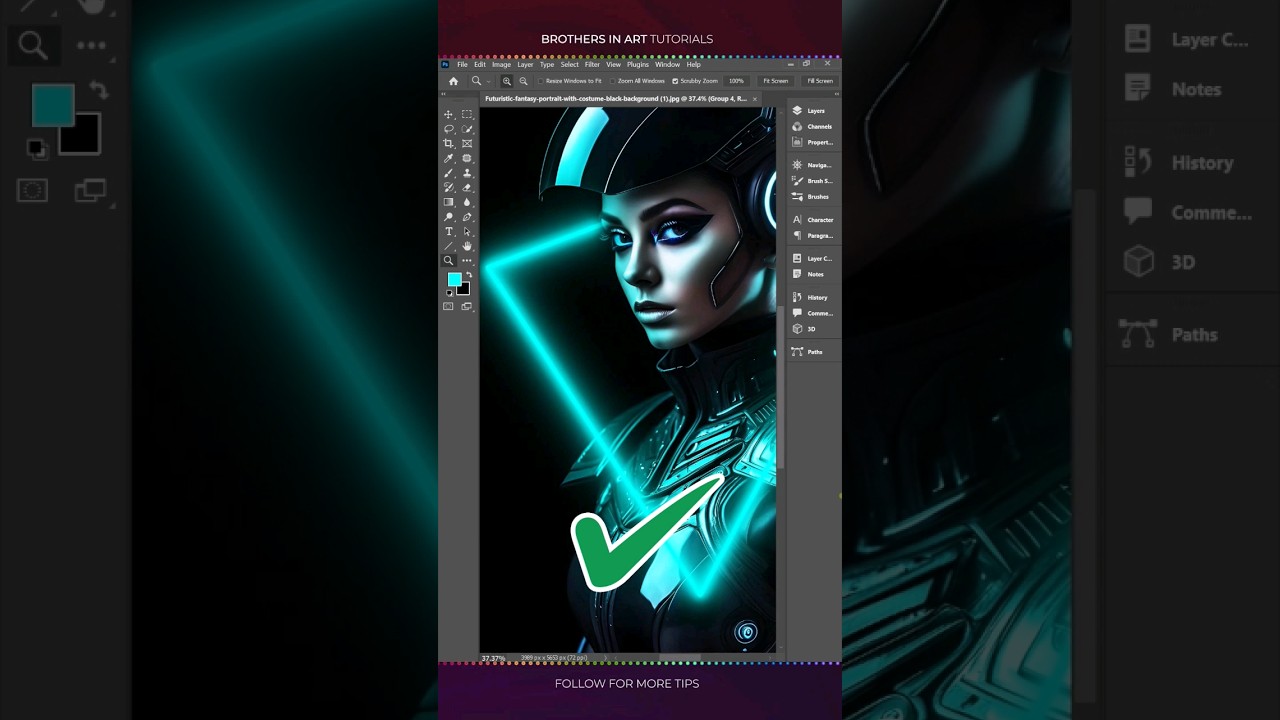Open the Channels panel
Screen dimensions: 1280x720
coord(811,127)
